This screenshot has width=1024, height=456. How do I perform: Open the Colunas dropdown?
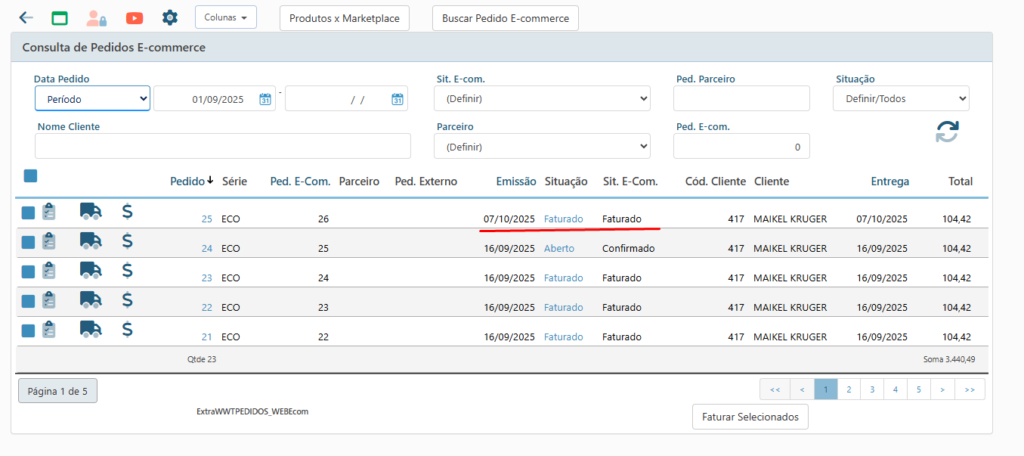[225, 17]
